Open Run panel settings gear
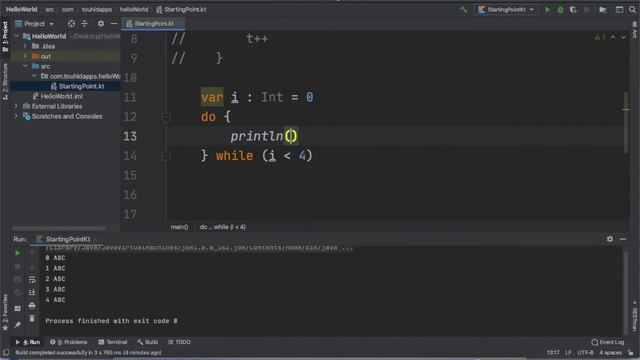The height and width of the screenshot is (360, 640). (610, 239)
